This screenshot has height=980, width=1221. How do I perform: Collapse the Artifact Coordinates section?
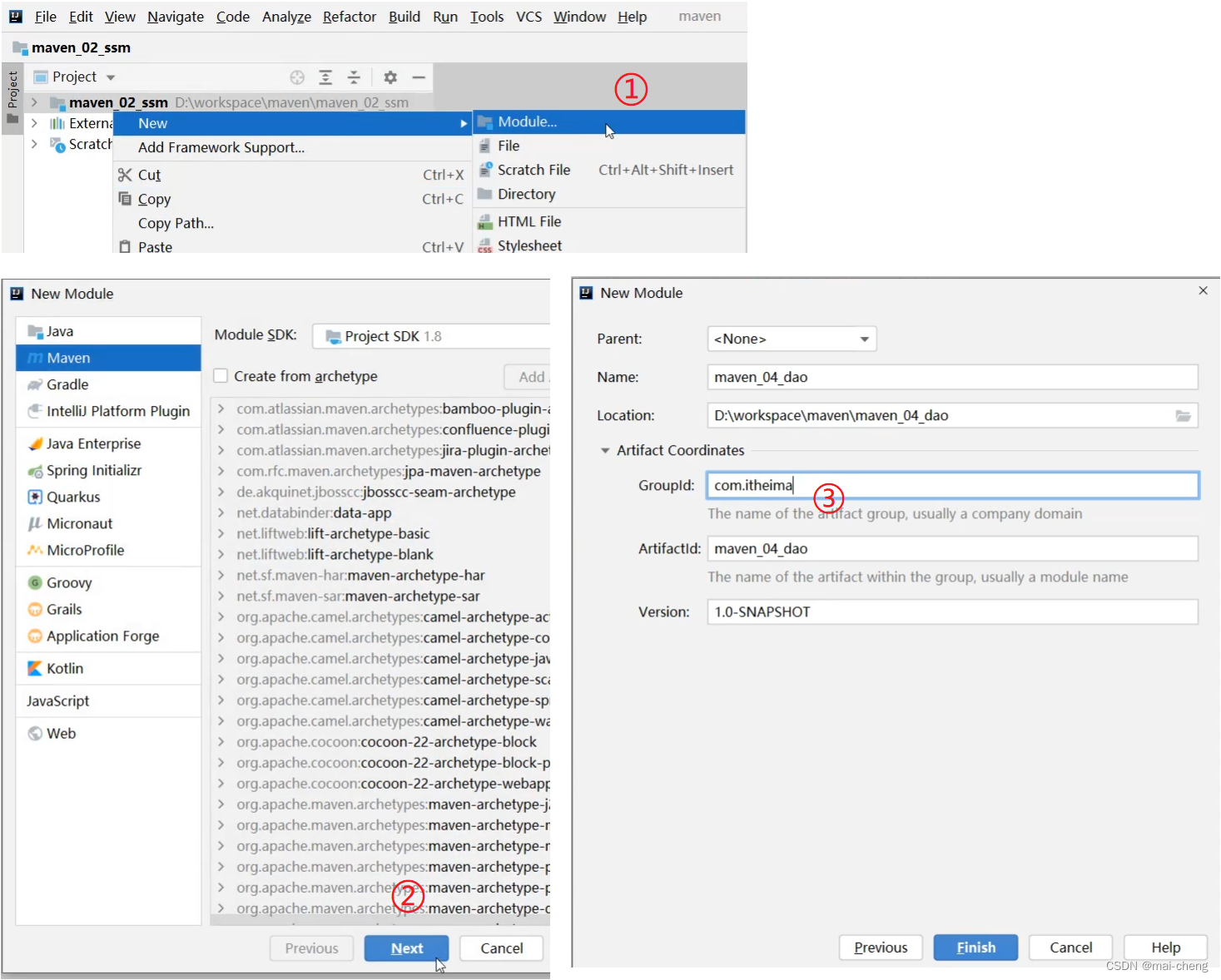tap(605, 450)
